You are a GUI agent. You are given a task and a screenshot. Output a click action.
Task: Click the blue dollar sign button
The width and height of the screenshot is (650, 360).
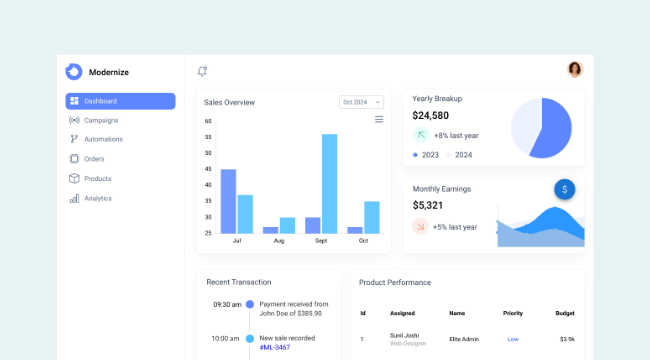pos(565,190)
